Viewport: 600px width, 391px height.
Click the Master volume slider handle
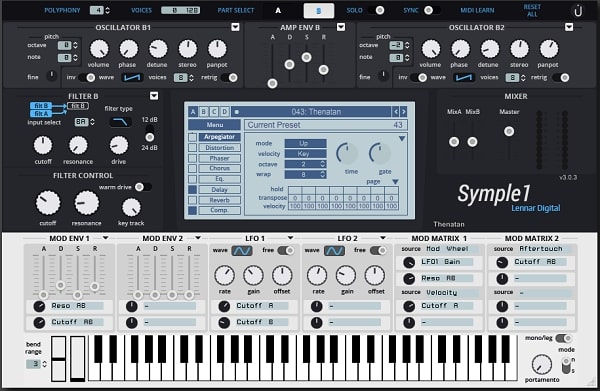tap(509, 132)
